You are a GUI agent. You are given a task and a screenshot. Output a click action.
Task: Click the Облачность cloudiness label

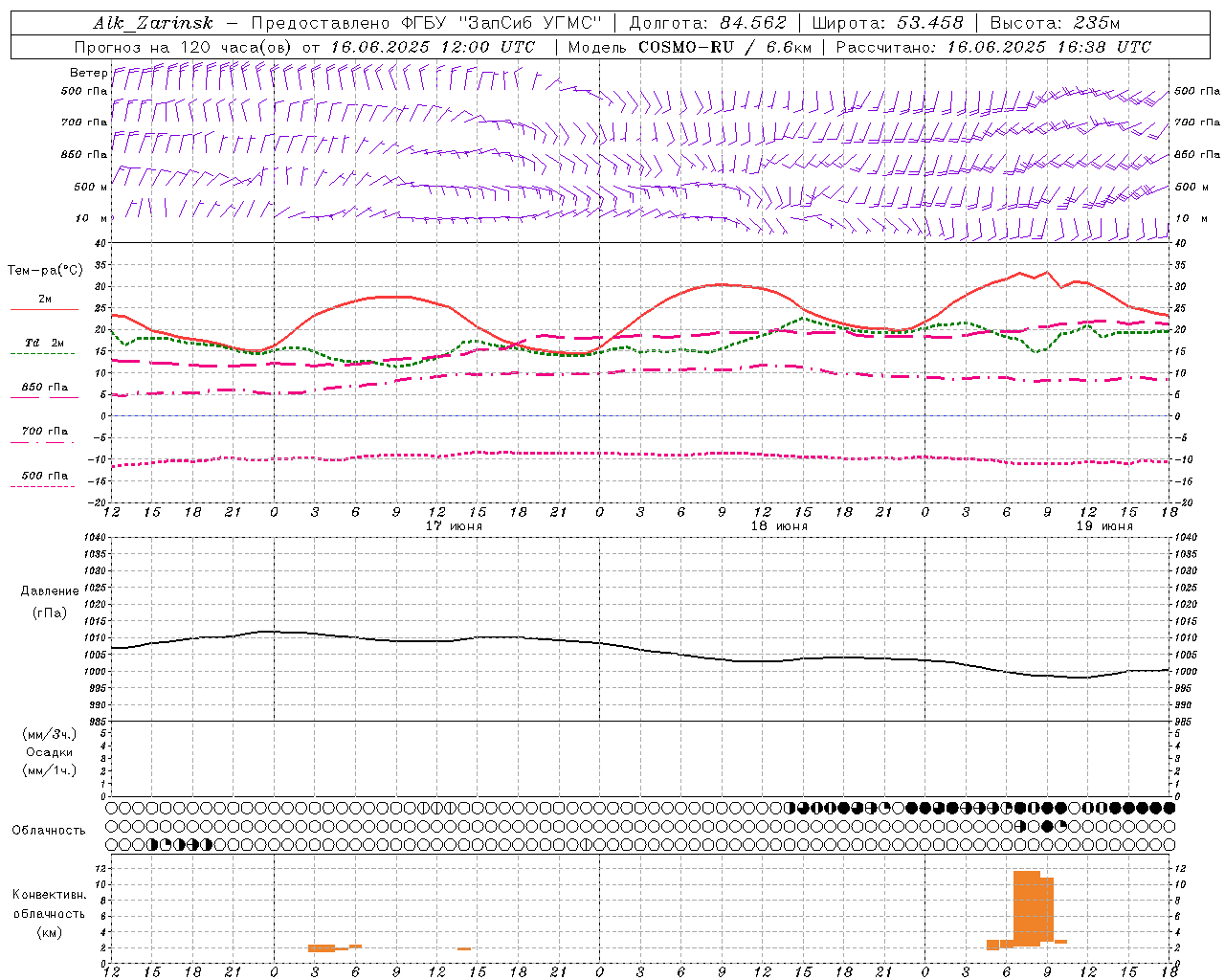coord(49,831)
